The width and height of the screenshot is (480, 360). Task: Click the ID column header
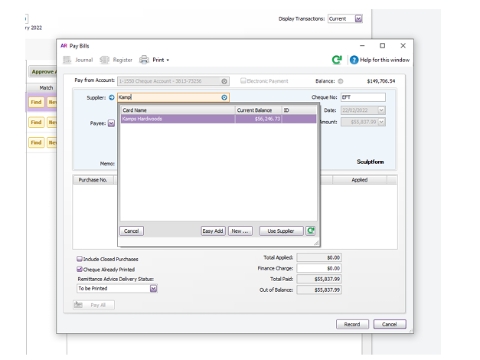point(299,110)
